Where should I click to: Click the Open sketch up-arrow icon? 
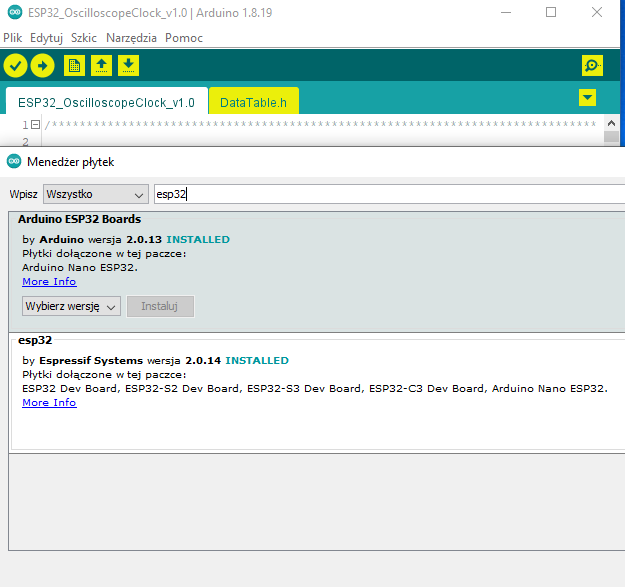coord(101,65)
